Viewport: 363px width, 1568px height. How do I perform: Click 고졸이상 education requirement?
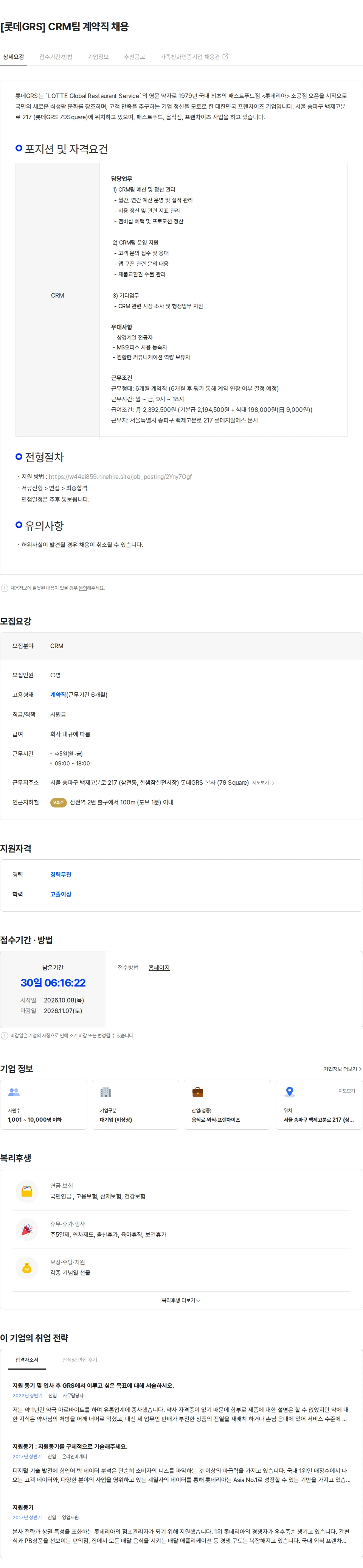click(61, 894)
